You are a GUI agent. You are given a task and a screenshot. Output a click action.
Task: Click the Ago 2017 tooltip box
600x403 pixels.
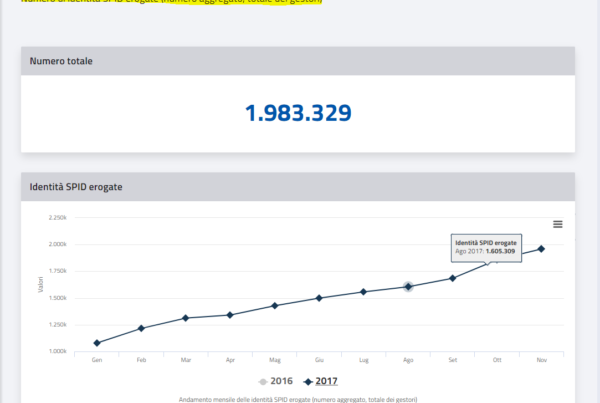(486, 247)
